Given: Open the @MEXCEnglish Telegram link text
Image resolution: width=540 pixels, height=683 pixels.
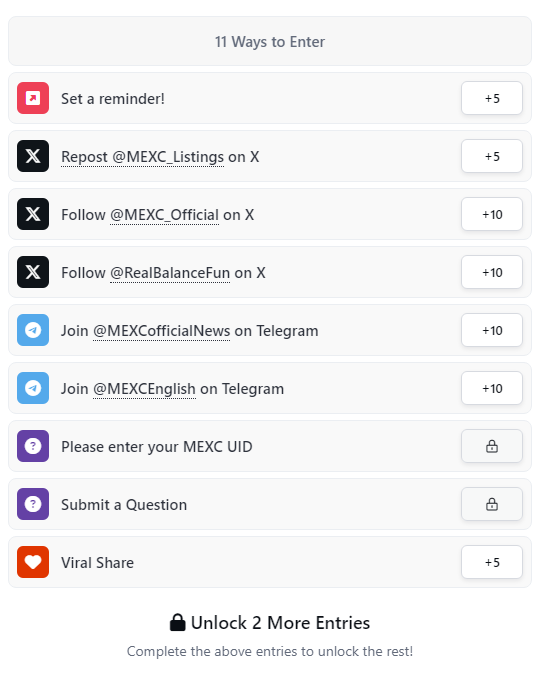Looking at the screenshot, I should tap(144, 389).
